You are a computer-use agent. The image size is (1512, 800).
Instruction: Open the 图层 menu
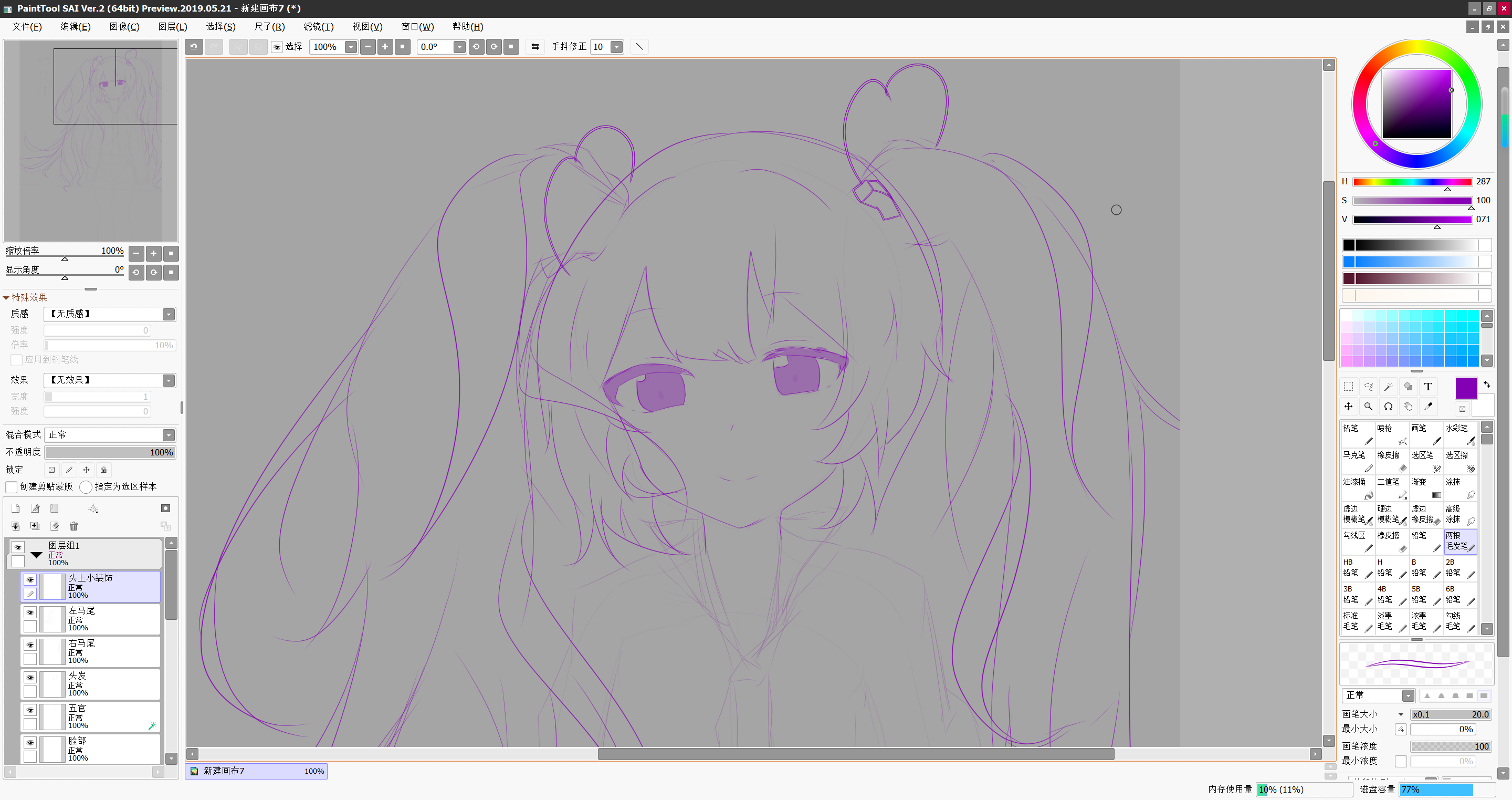(x=173, y=26)
